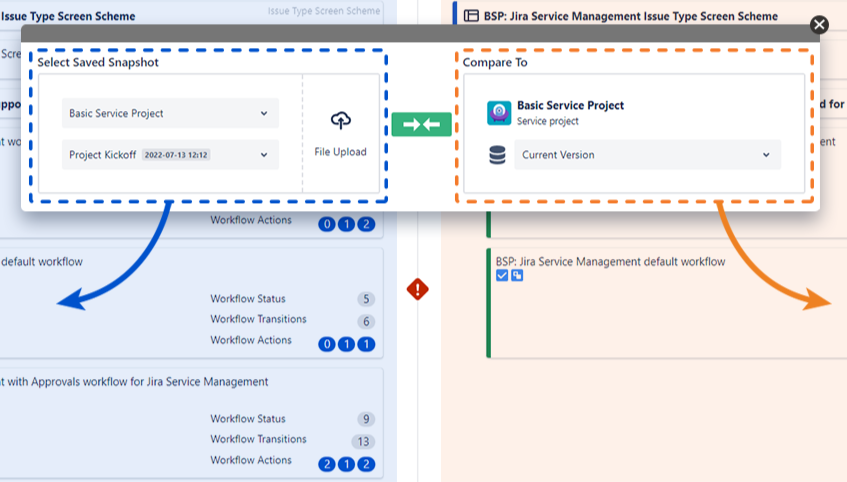
Task: Click Workflow Status label above Transitions 6
Action: click(x=248, y=299)
